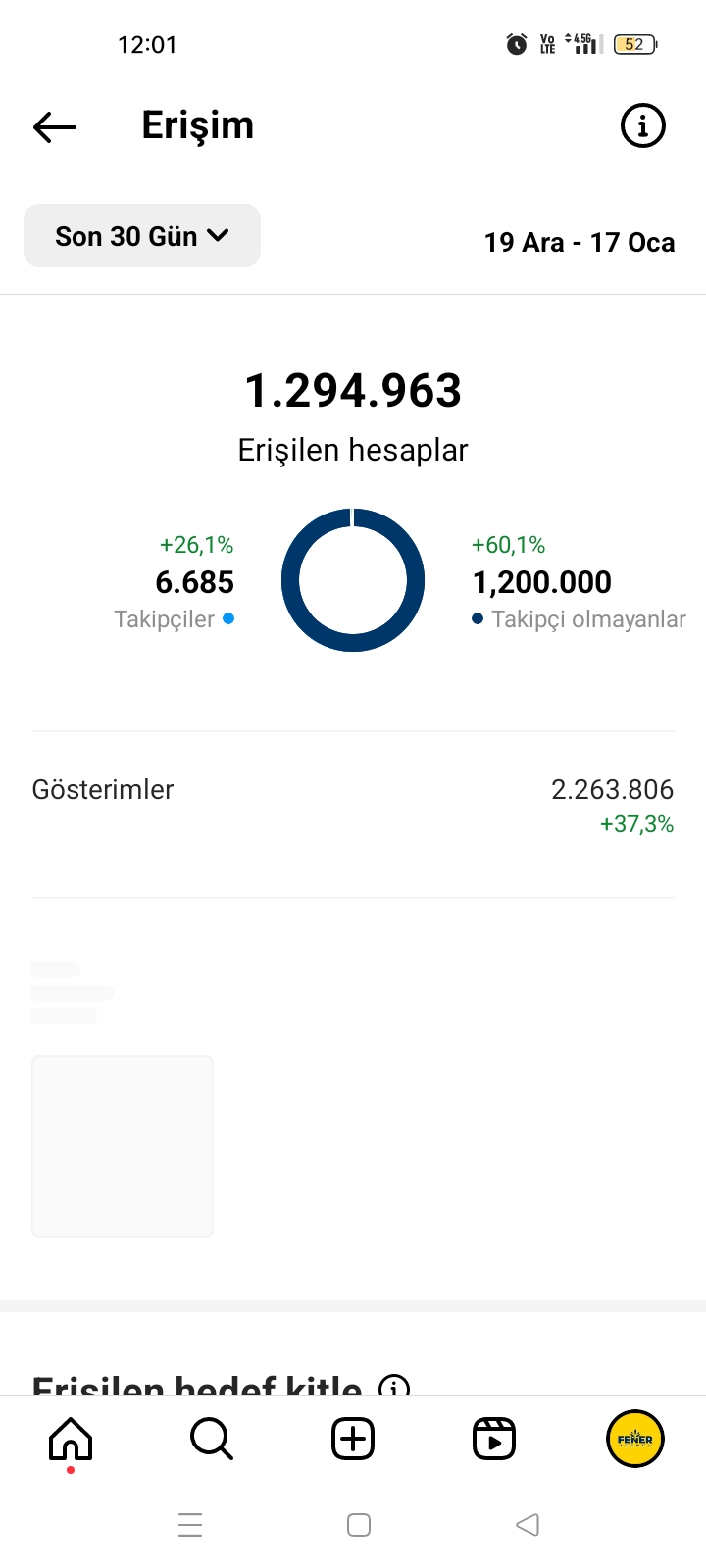Viewport: 706px width, 1568px height.
Task: Click the dark blue reach donut chart
Action: pos(353,579)
